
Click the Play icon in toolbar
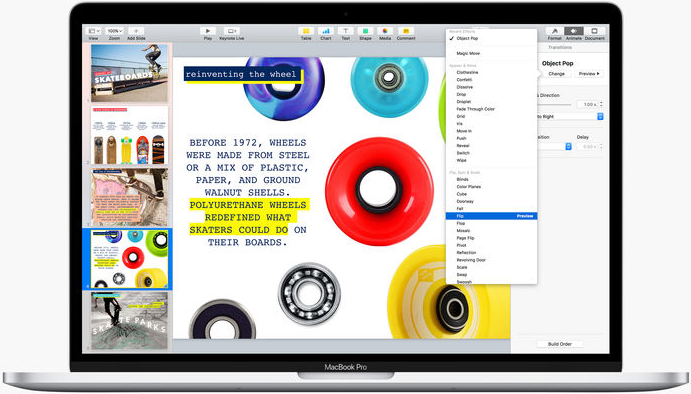pyautogui.click(x=208, y=31)
